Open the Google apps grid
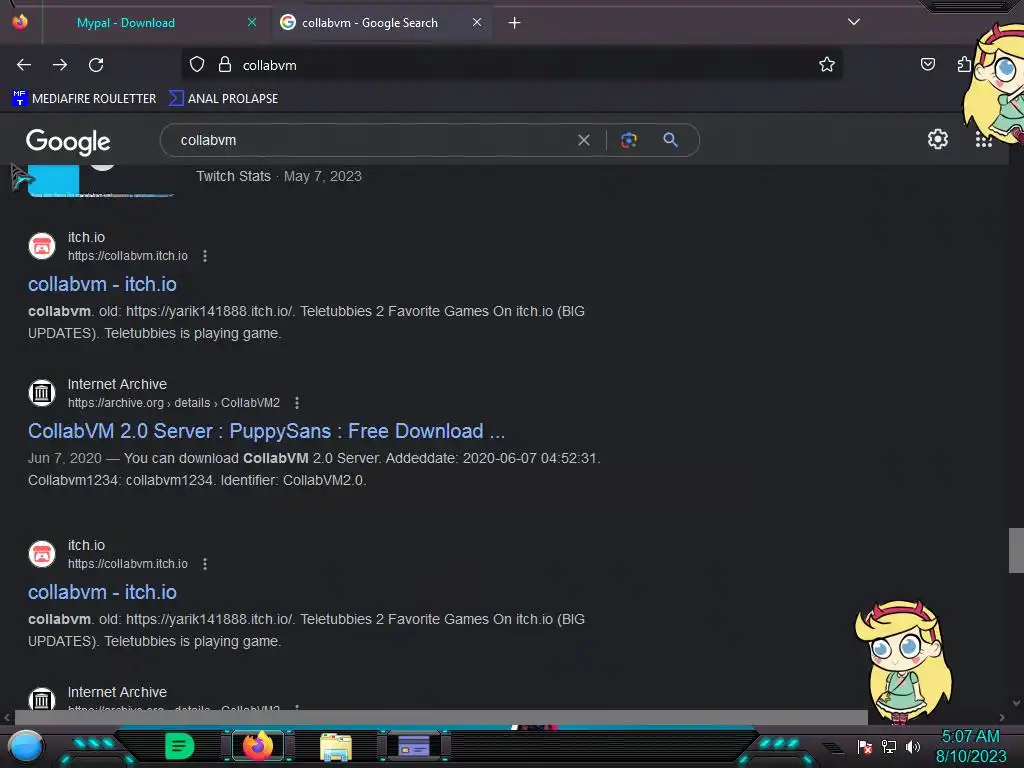The image size is (1024, 768). [984, 139]
